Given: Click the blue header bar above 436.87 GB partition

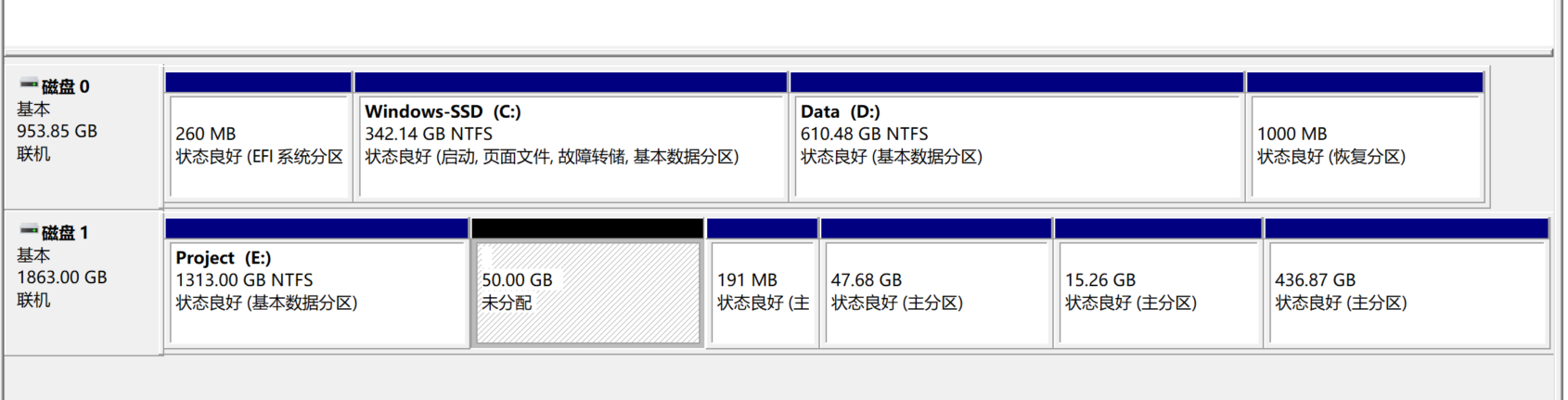Looking at the screenshot, I should (1407, 228).
